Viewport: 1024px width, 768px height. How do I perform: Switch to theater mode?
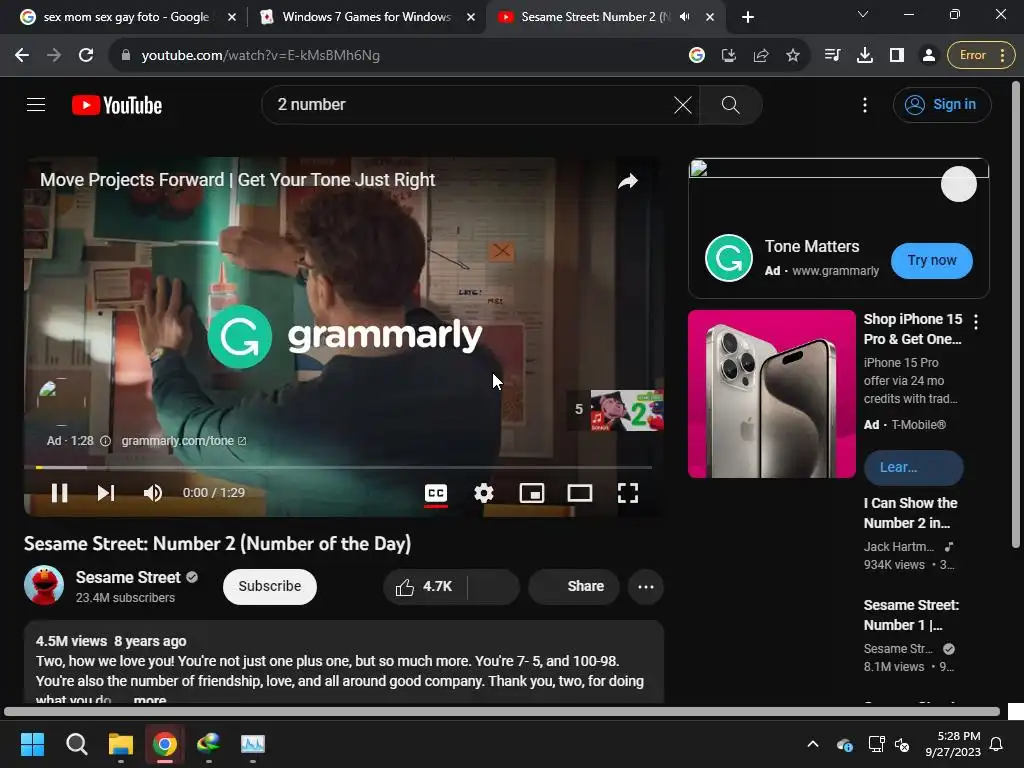[x=579, y=493]
